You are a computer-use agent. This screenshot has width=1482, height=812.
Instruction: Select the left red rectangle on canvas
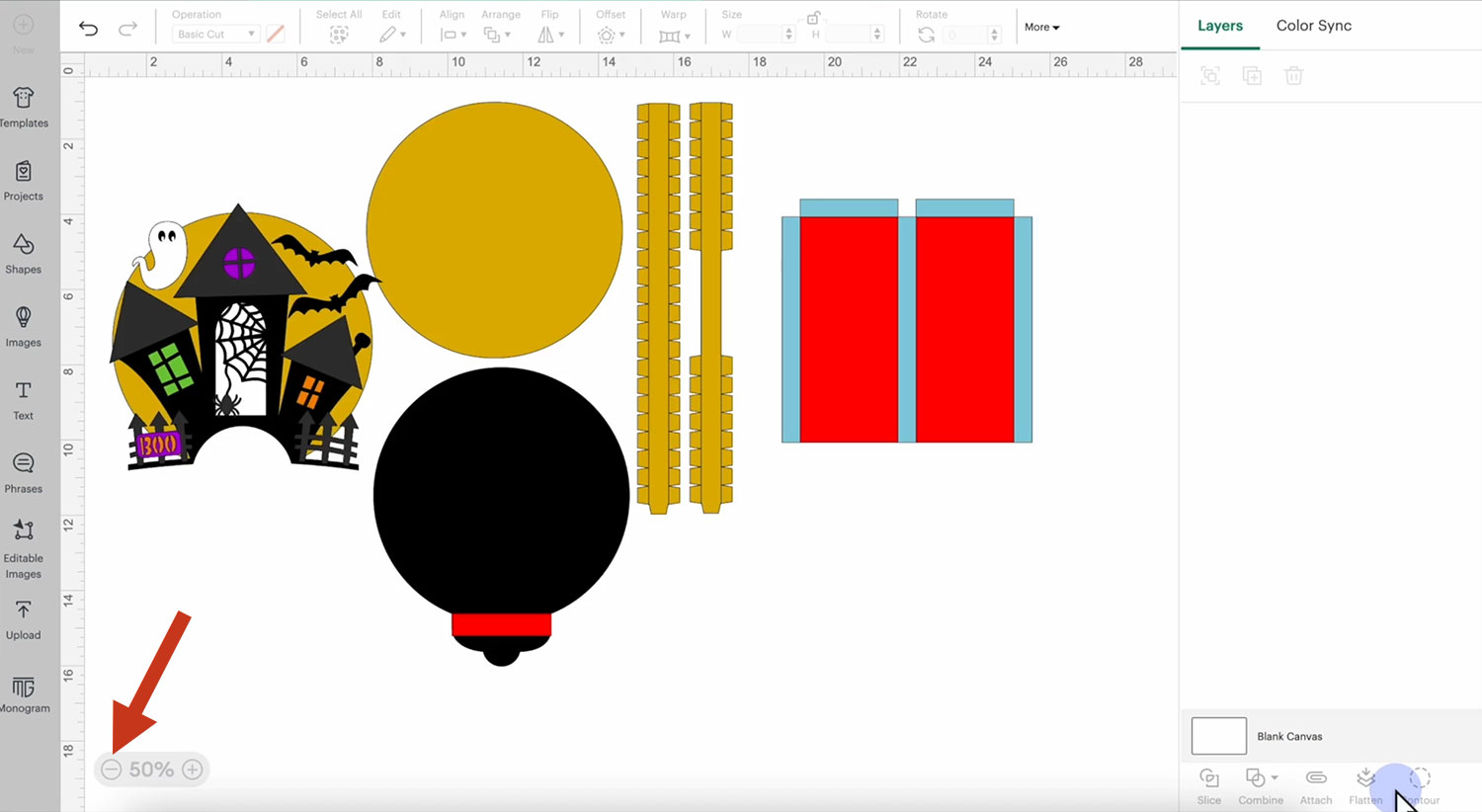[x=850, y=329]
